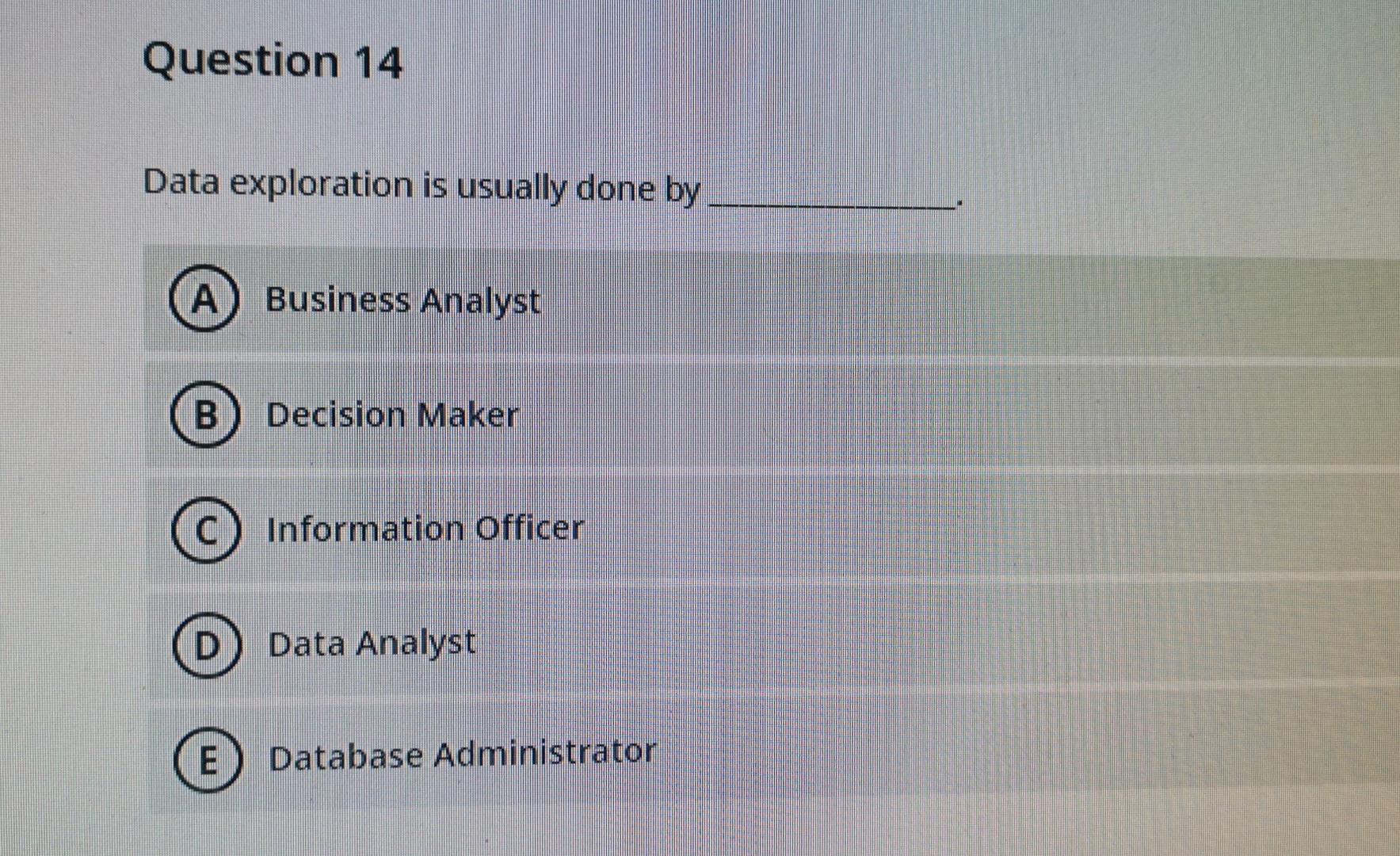This screenshot has height=856, width=1400.
Task: Select radio button C for Information Officer
Action: pos(208,529)
